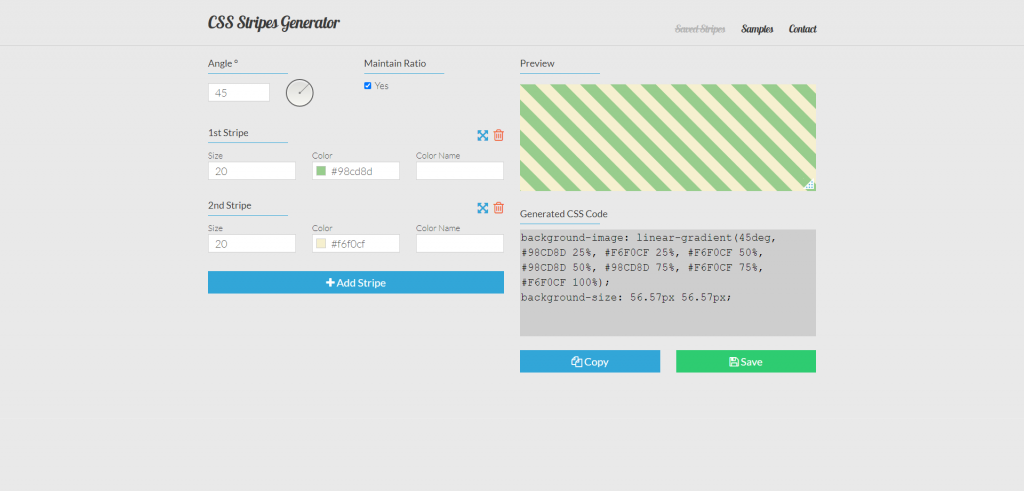Screen dimensions: 1024x491
Task: Open the green #98cd8d color swatch
Action: 321,171
